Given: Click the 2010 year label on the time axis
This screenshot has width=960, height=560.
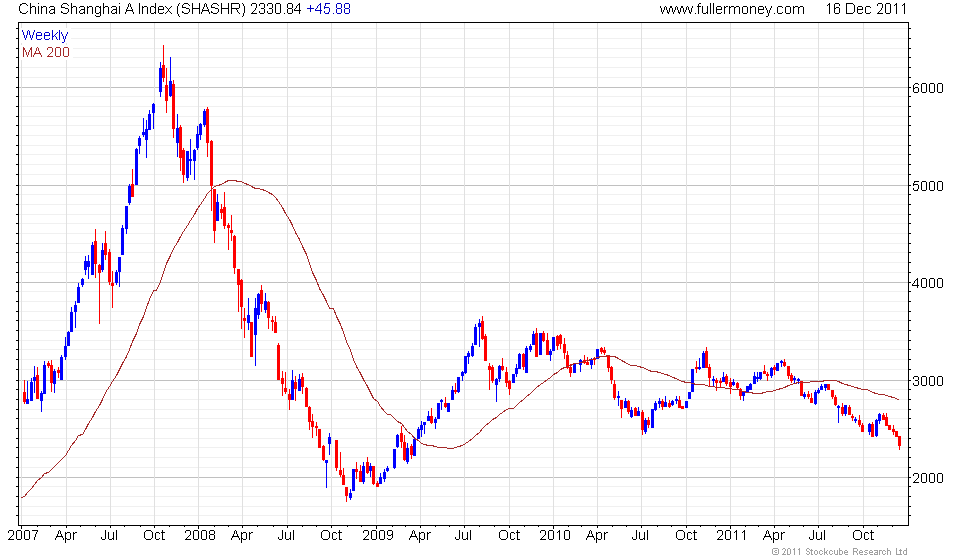Looking at the screenshot, I should click(x=555, y=536).
